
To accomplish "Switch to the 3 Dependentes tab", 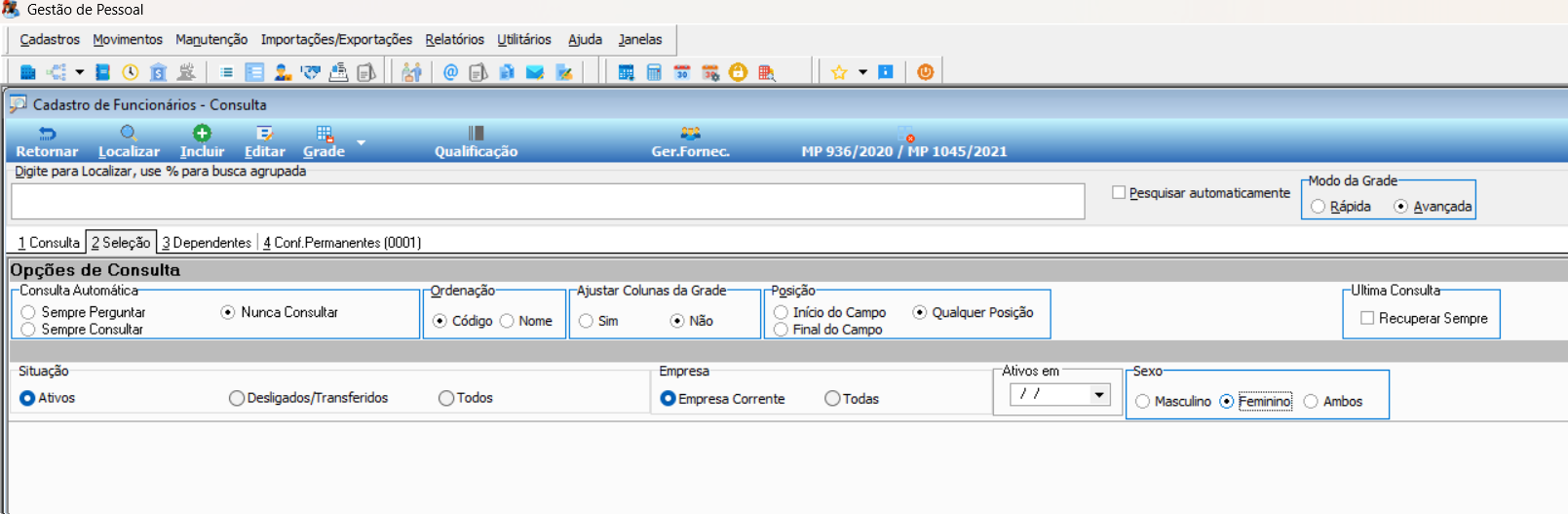I will coord(207,243).
